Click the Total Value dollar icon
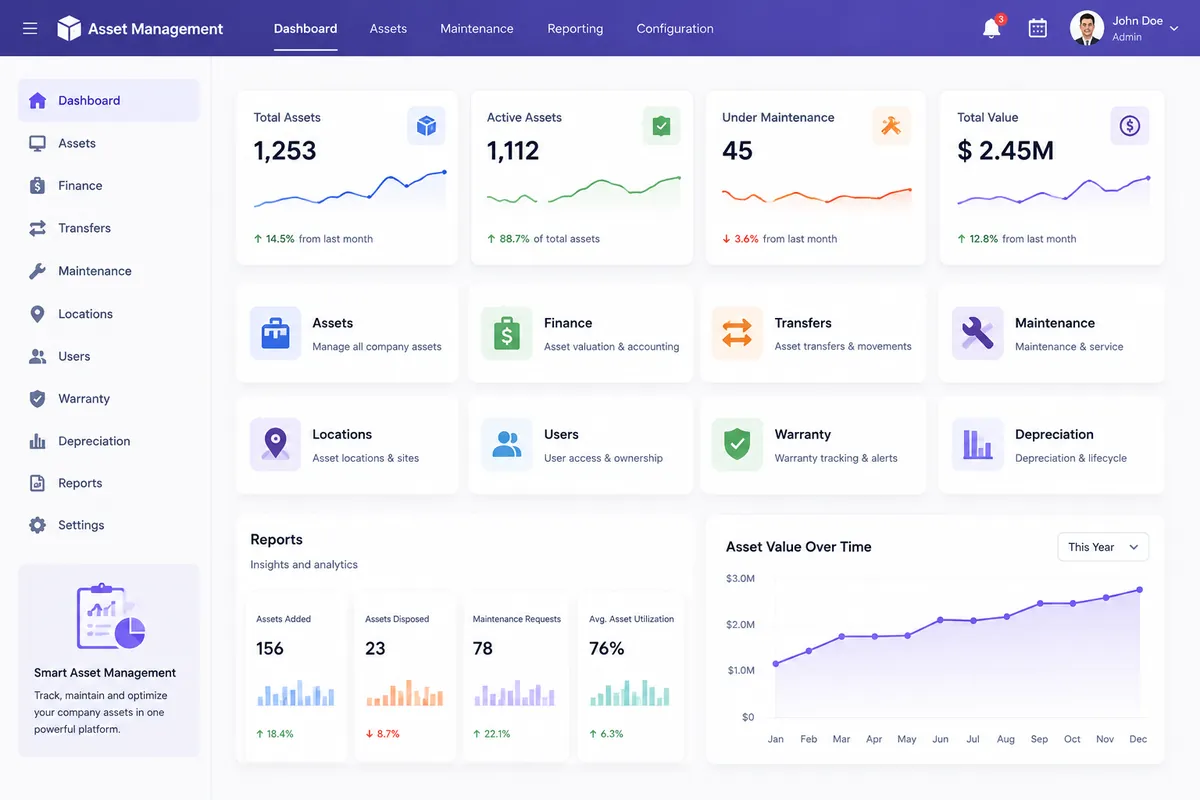The width and height of the screenshot is (1200, 800). [1130, 126]
